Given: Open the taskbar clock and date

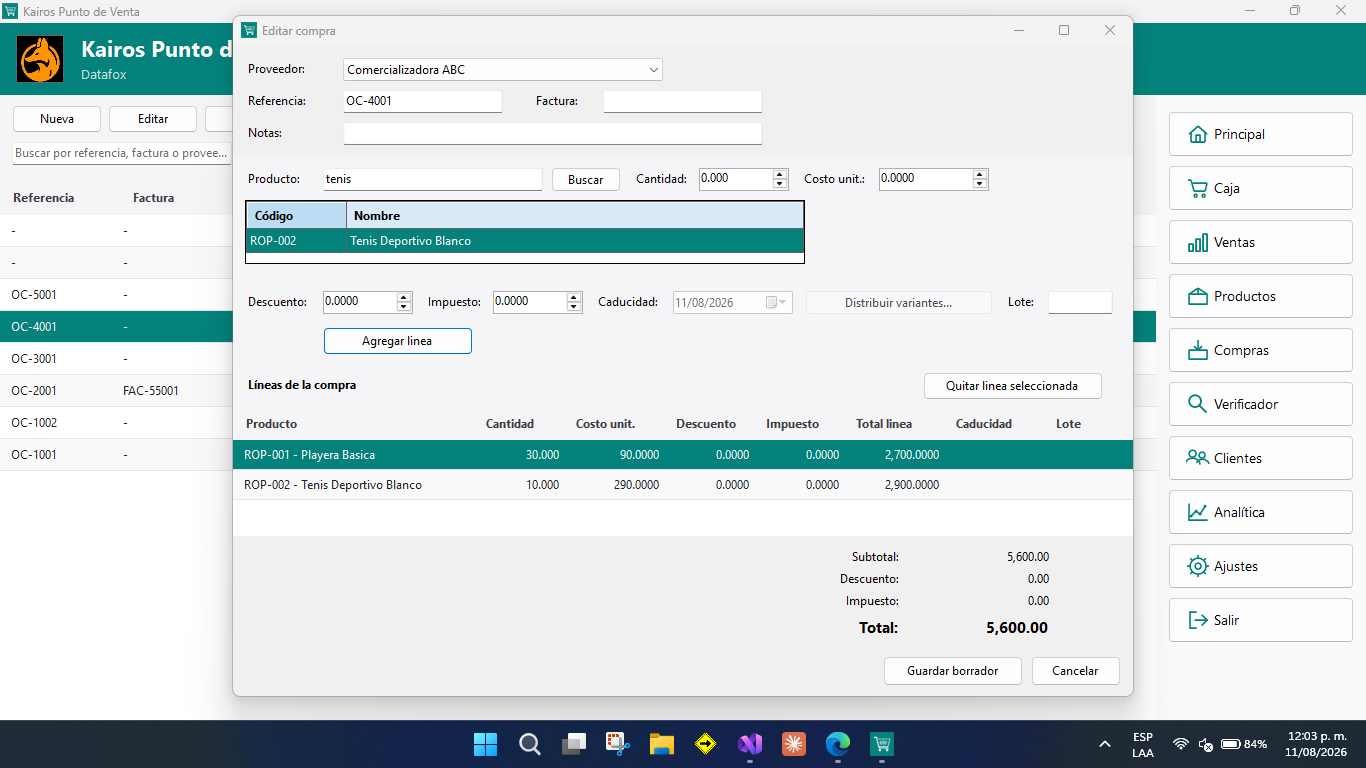Looking at the screenshot, I should (1317, 744).
